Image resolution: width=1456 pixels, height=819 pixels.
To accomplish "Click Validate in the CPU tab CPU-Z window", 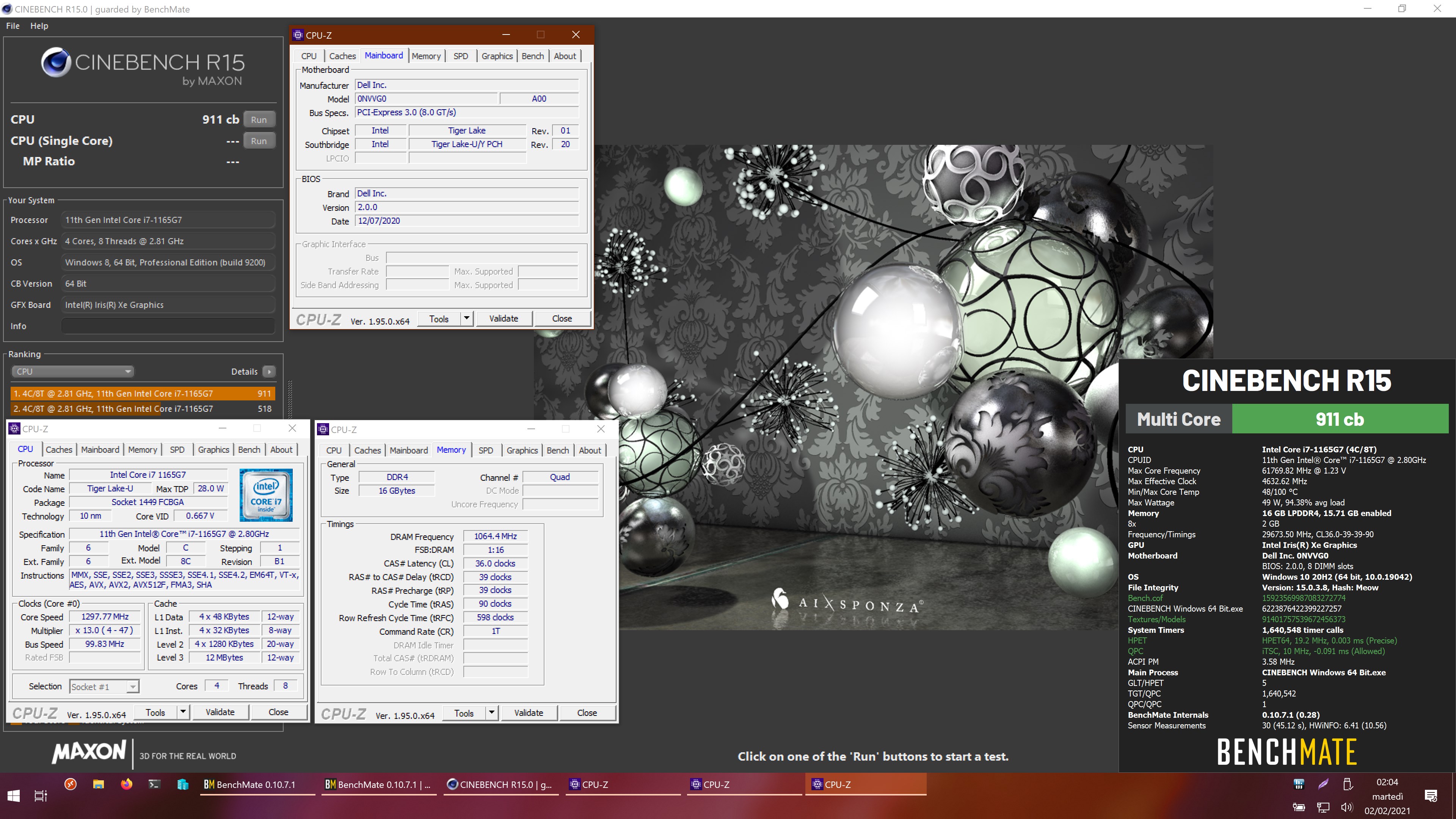I will (x=220, y=712).
